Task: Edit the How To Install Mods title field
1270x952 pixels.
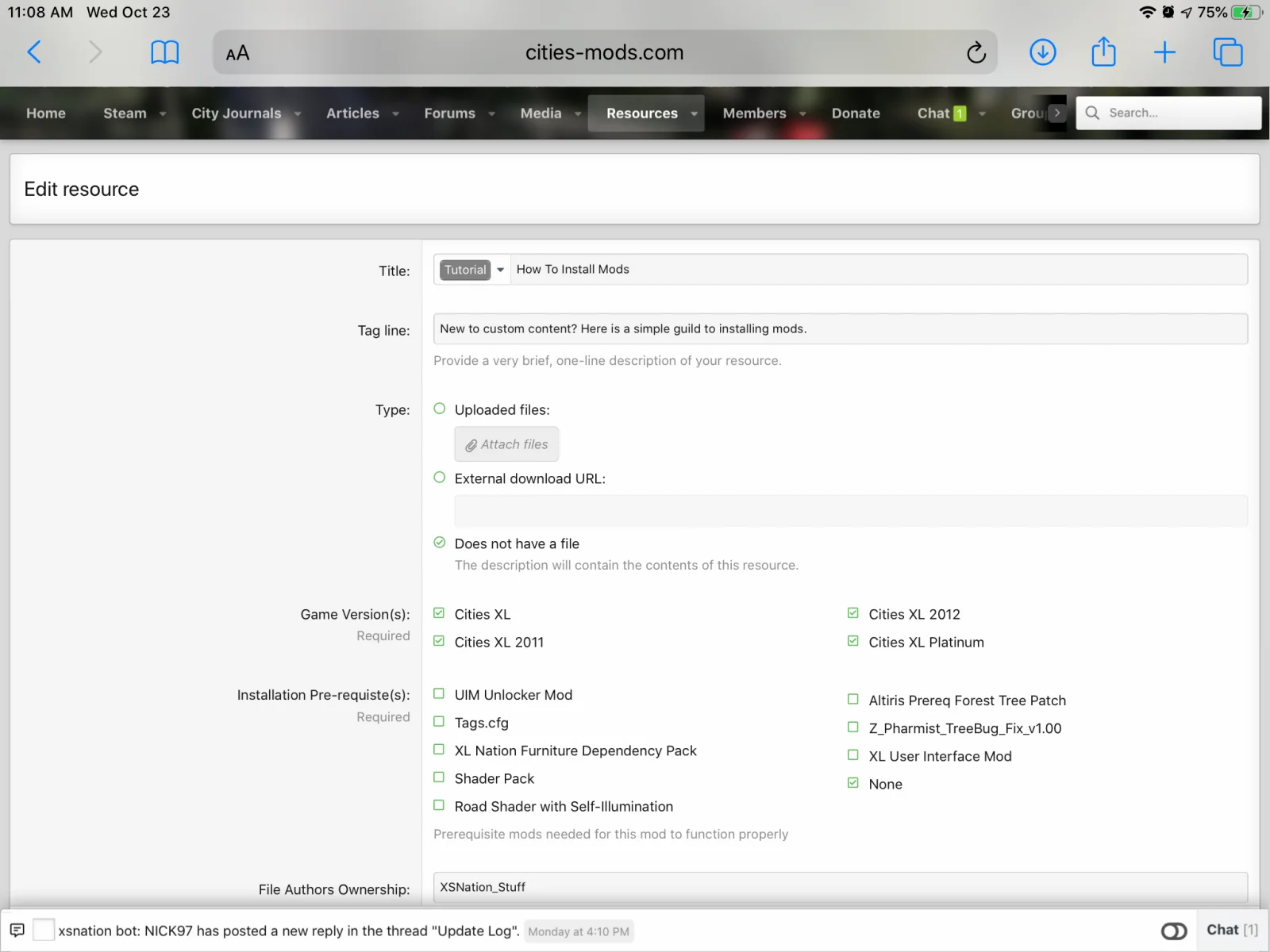Action: [879, 270]
